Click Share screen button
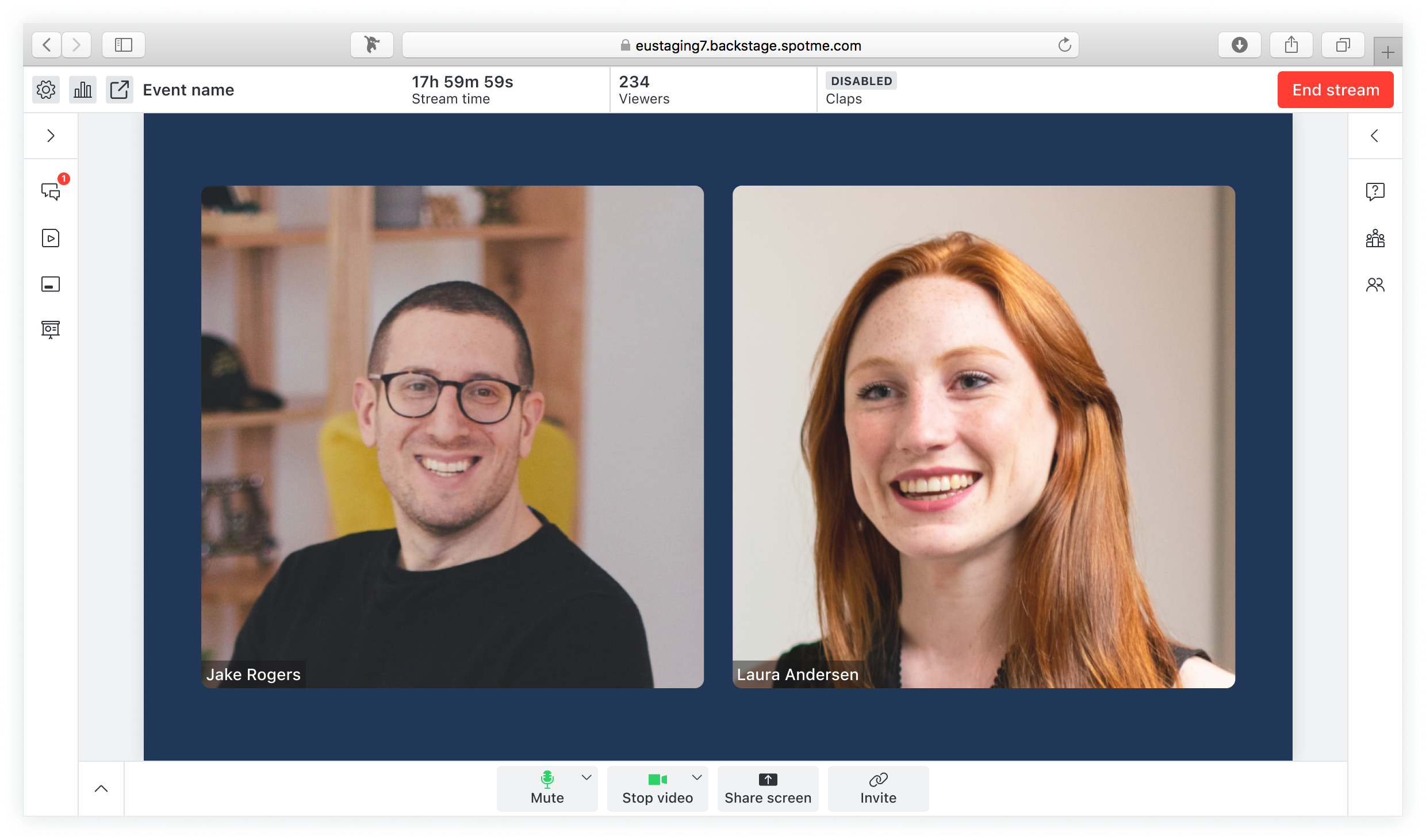This screenshot has width=1426, height=840. (768, 788)
